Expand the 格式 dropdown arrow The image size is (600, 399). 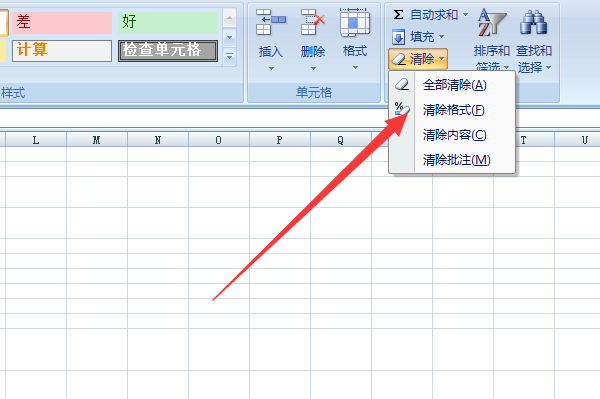click(x=355, y=68)
